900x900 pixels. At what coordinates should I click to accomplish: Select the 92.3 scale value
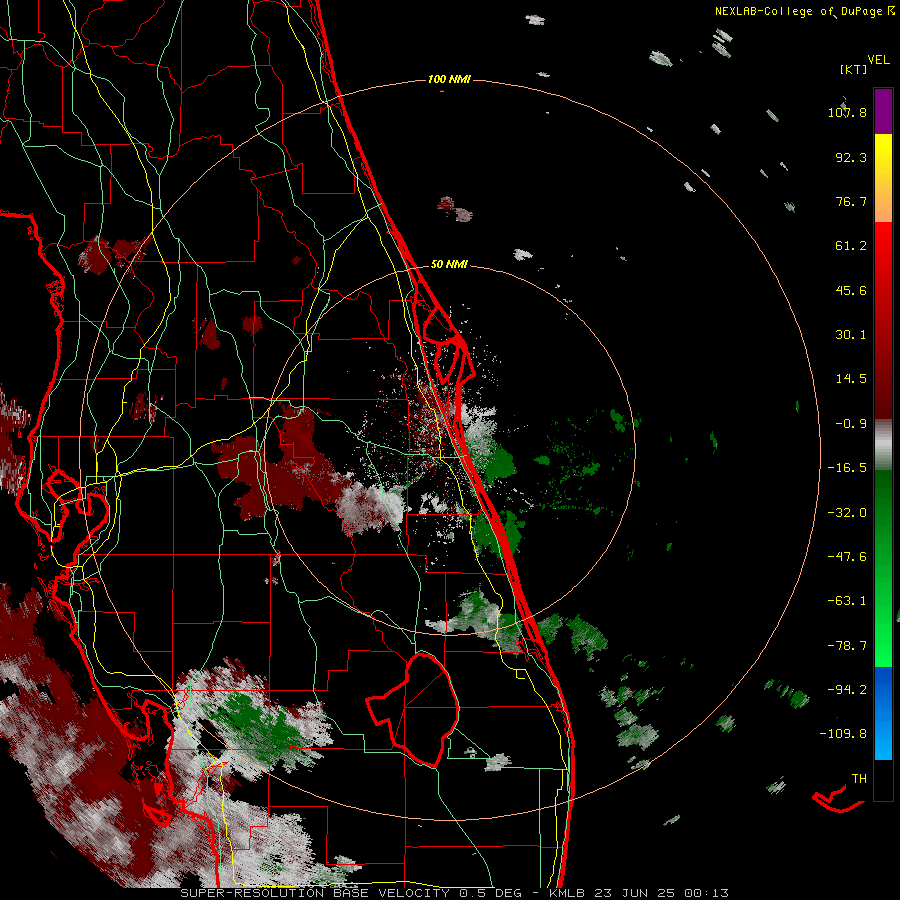point(851,157)
